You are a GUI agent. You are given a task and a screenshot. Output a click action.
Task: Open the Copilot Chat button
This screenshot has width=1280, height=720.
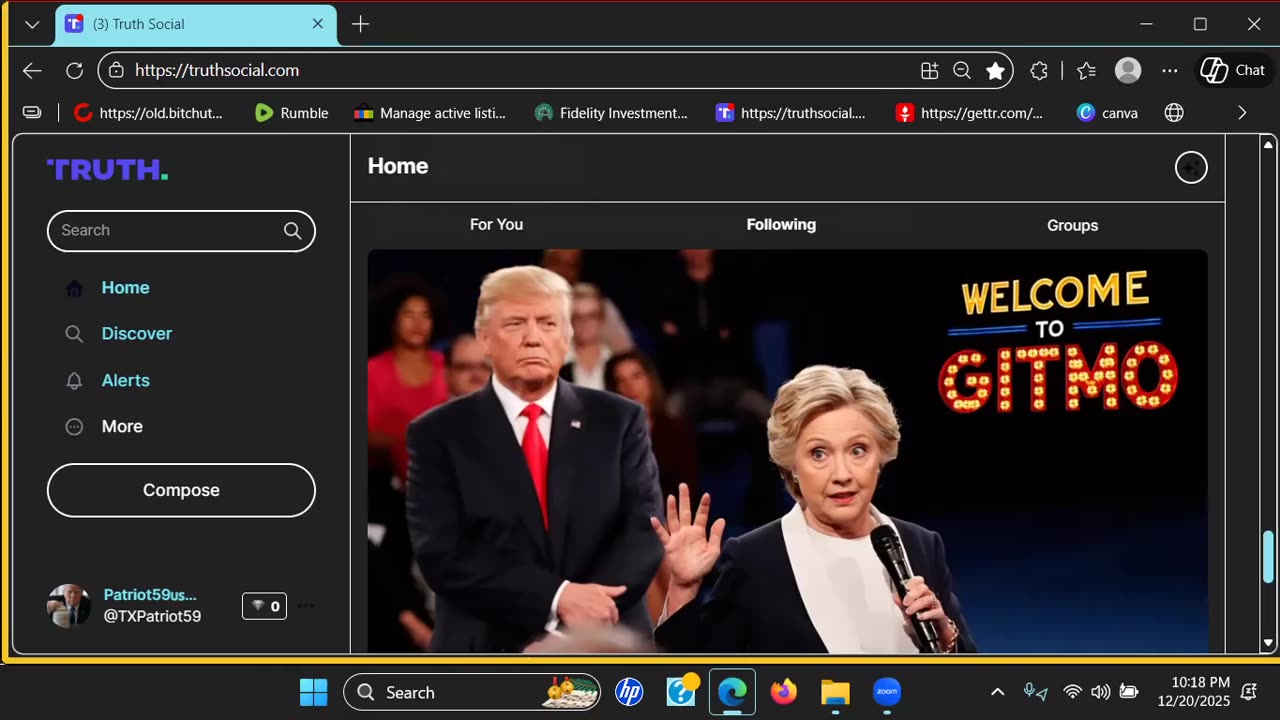tap(1234, 70)
